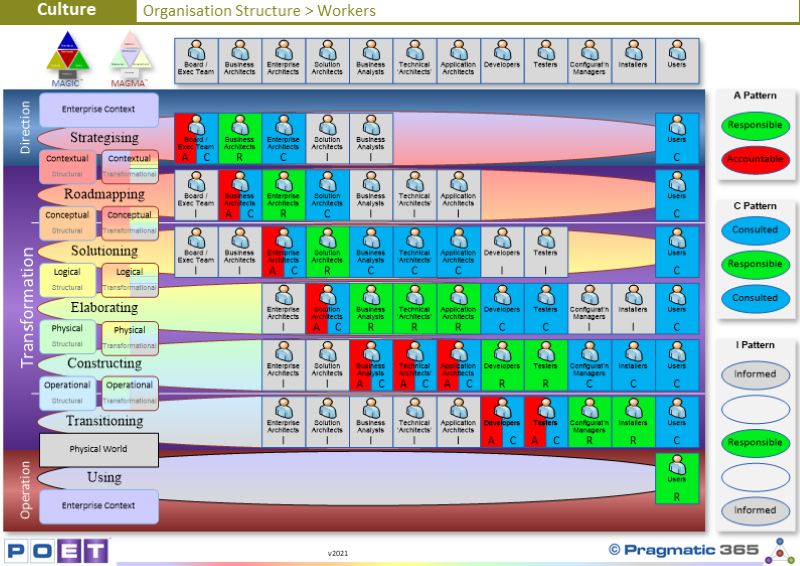Select Board / Exec Team icon in top row
This screenshot has width=800, height=566.
pos(196,60)
